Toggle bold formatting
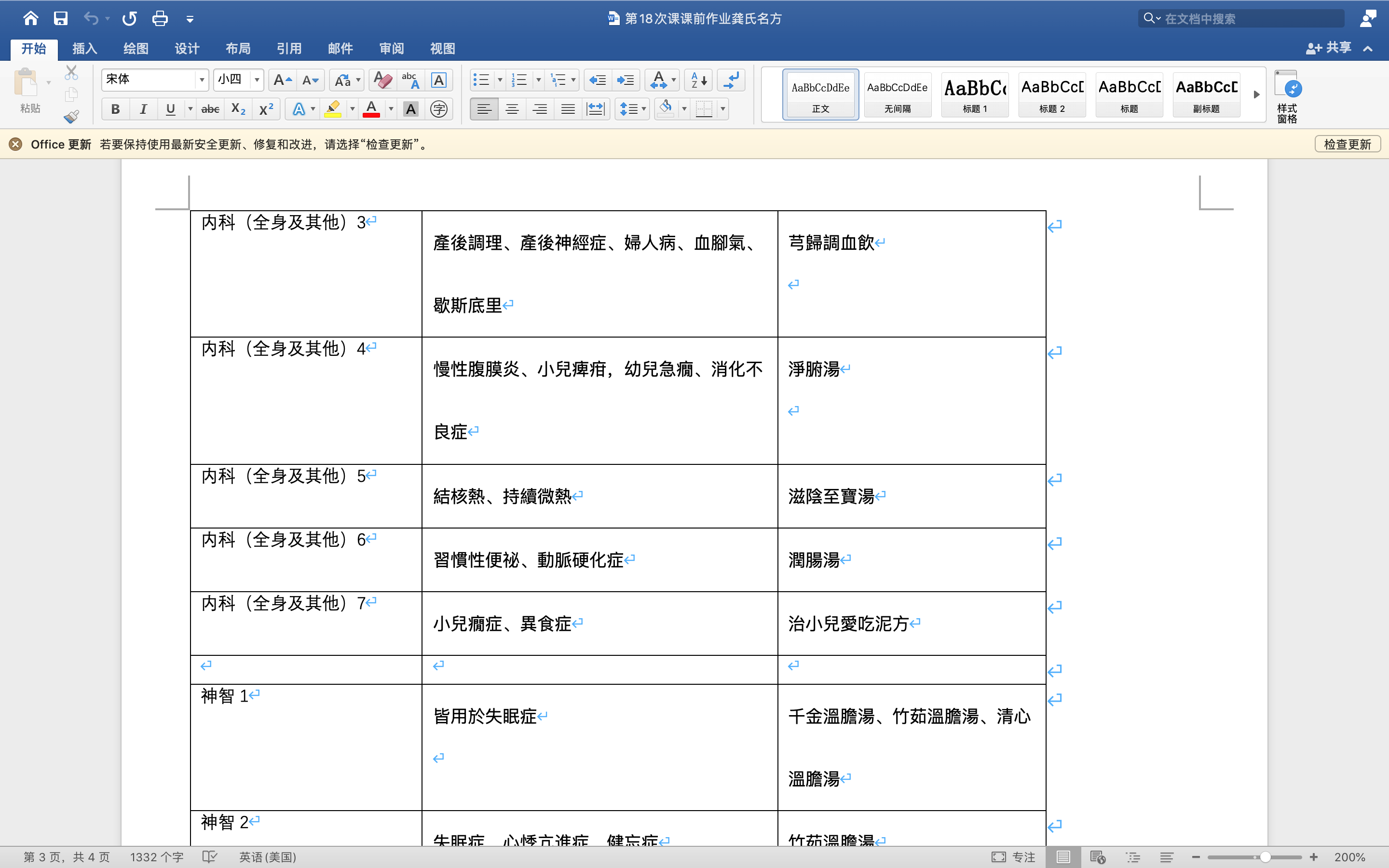 click(115, 109)
